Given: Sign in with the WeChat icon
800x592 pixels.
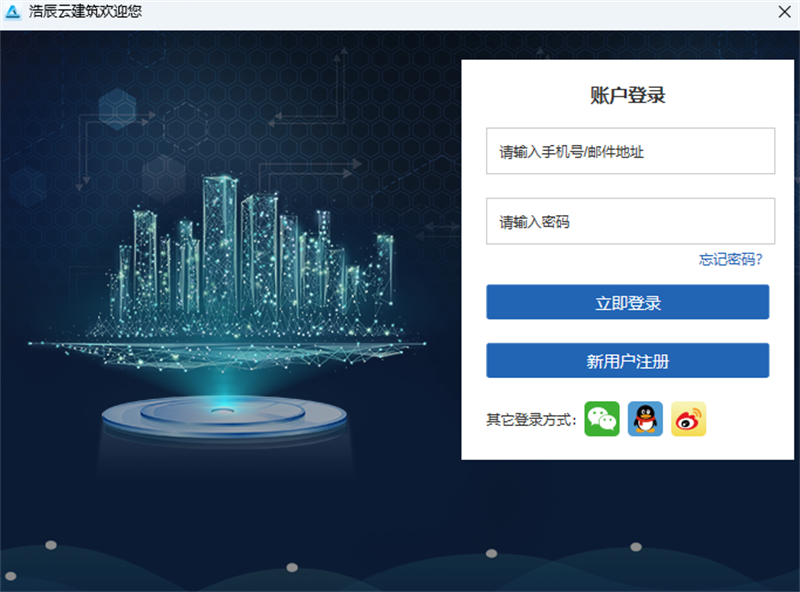Looking at the screenshot, I should (x=602, y=419).
